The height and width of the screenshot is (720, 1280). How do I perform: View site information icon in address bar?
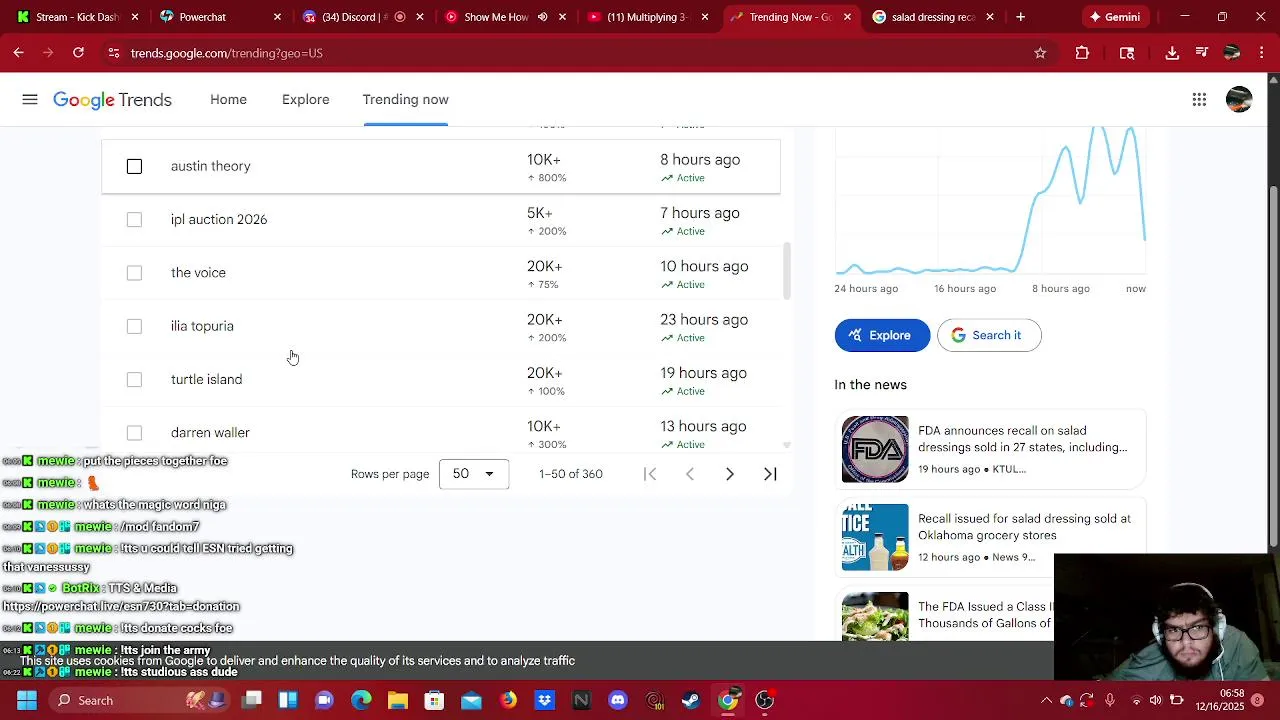pos(114,53)
